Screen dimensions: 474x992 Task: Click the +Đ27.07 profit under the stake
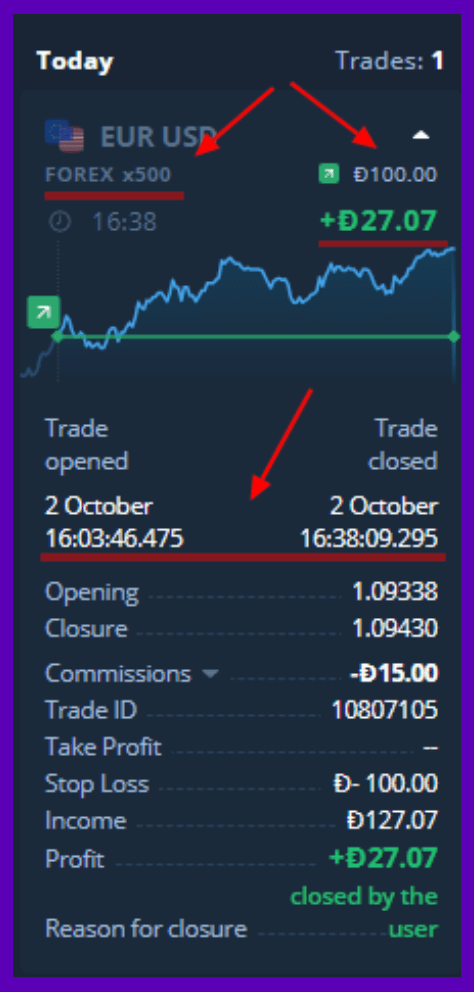coord(378,221)
